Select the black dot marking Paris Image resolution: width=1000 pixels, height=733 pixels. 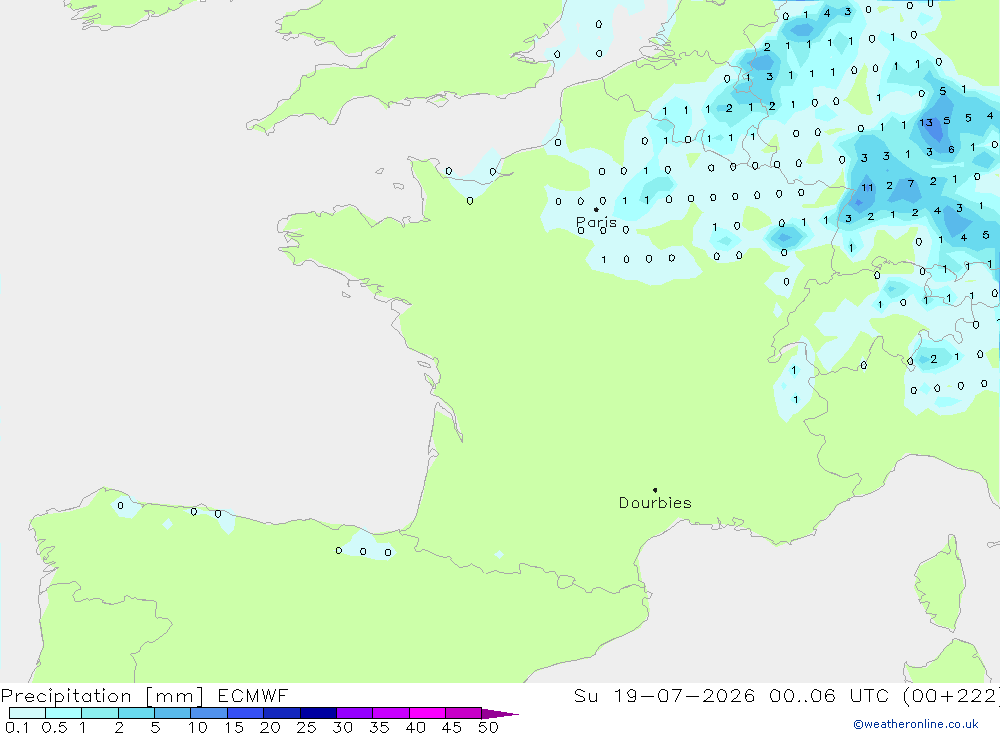tap(596, 209)
